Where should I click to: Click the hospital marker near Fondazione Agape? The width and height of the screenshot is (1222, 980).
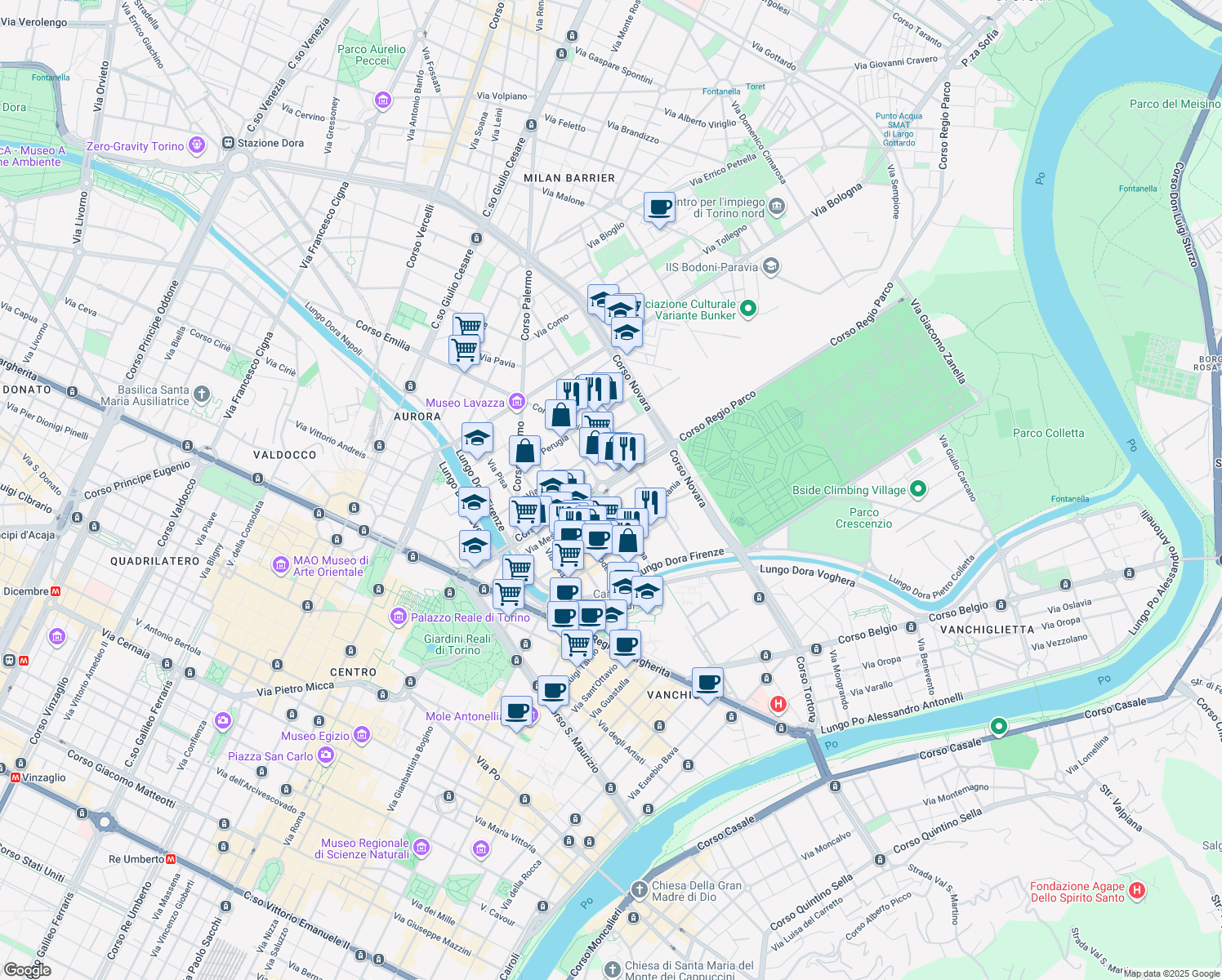1136,890
